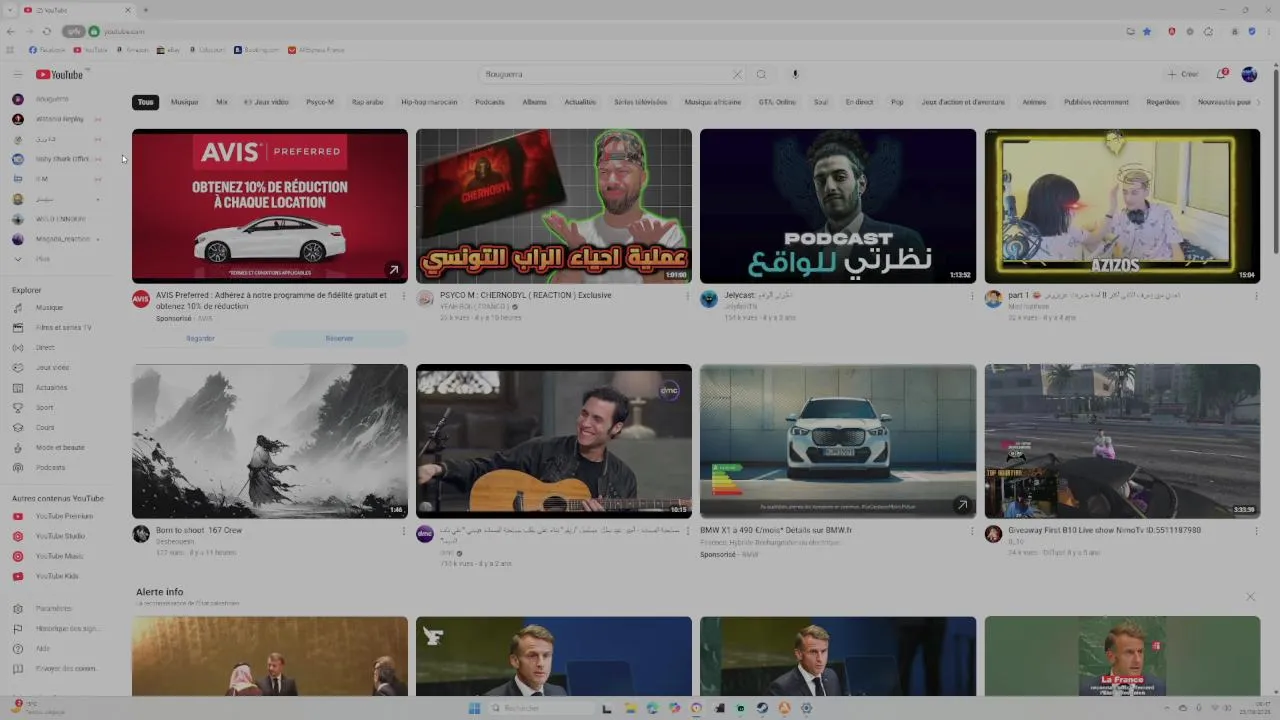Select the GTA Online filter chip
The image size is (1280, 720).
click(777, 102)
